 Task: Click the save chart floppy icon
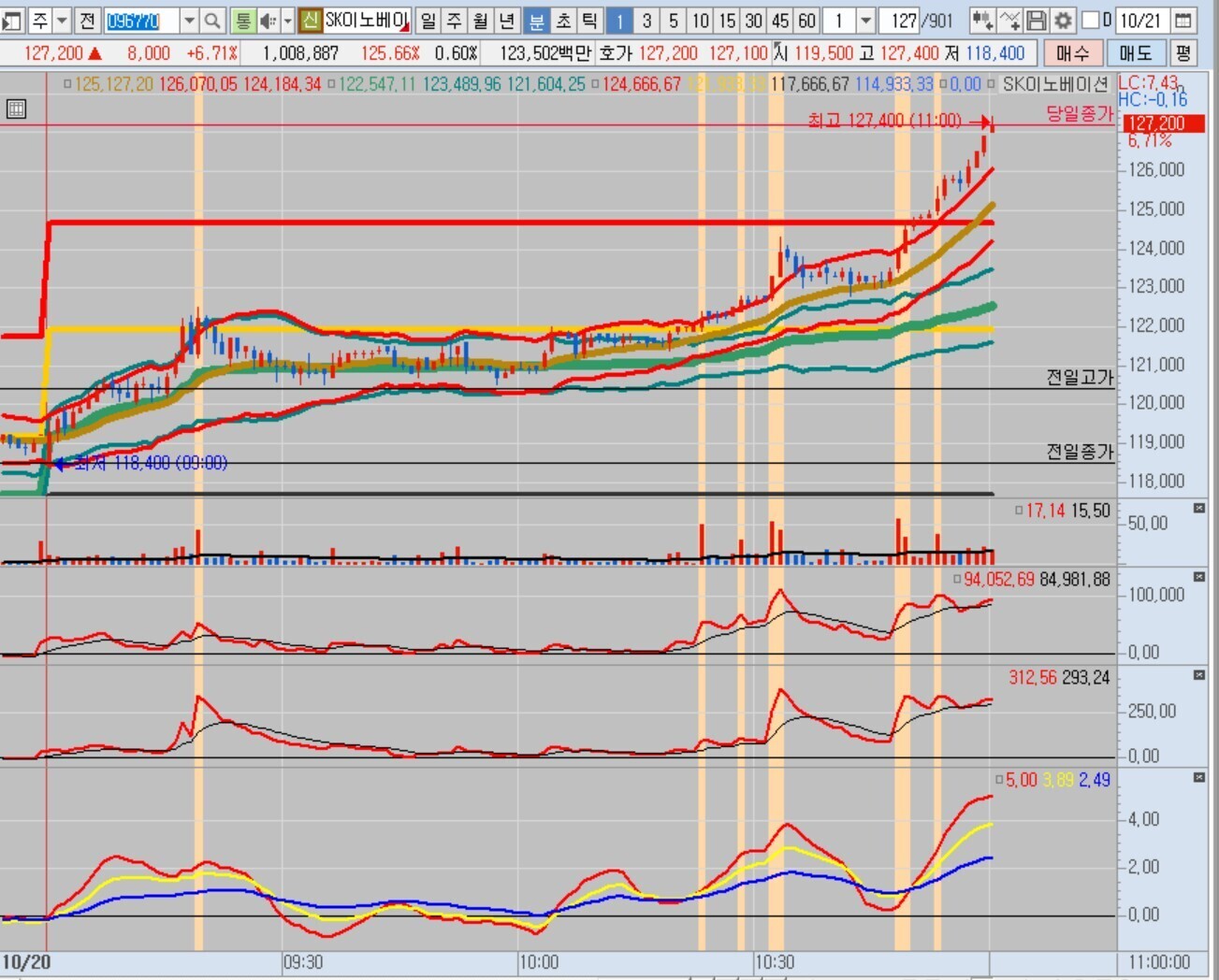pyautogui.click(x=1036, y=21)
